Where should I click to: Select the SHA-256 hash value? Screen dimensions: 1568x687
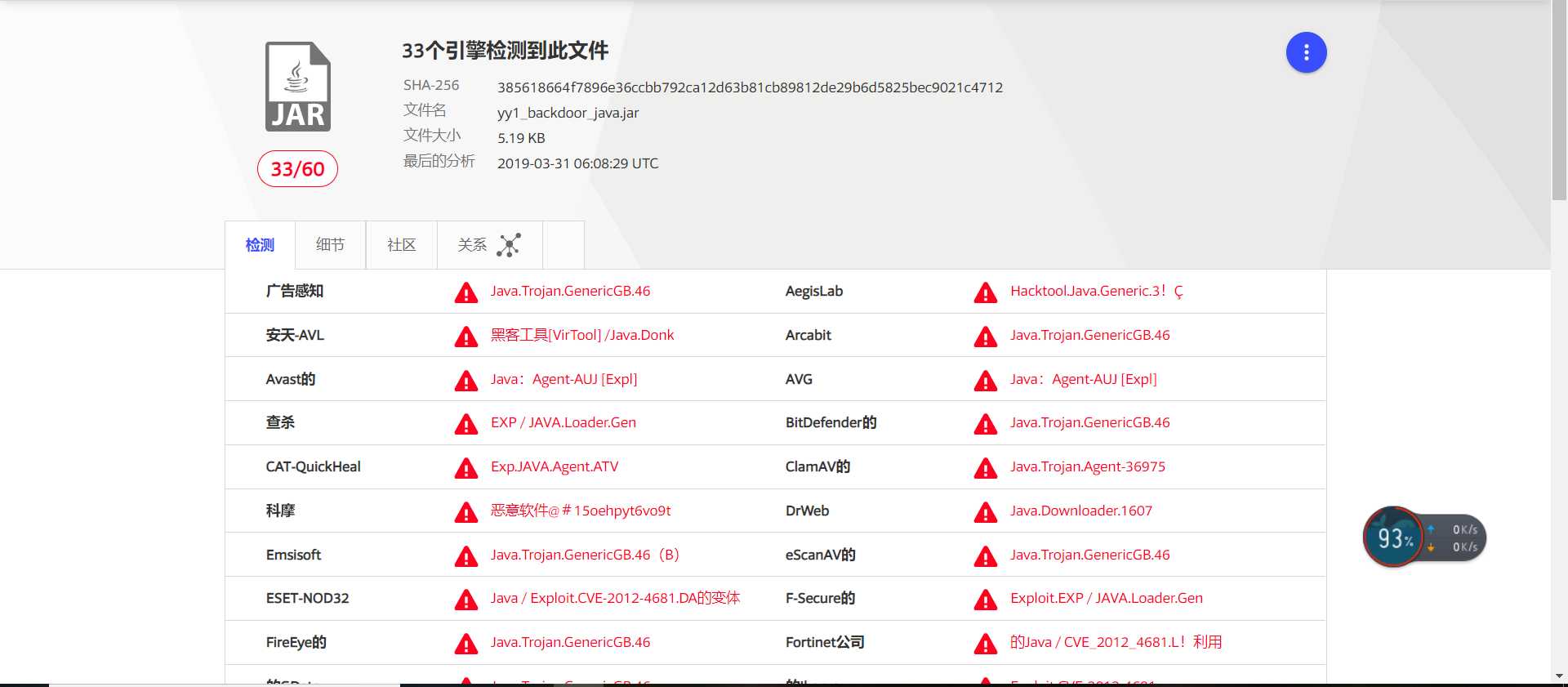750,87
